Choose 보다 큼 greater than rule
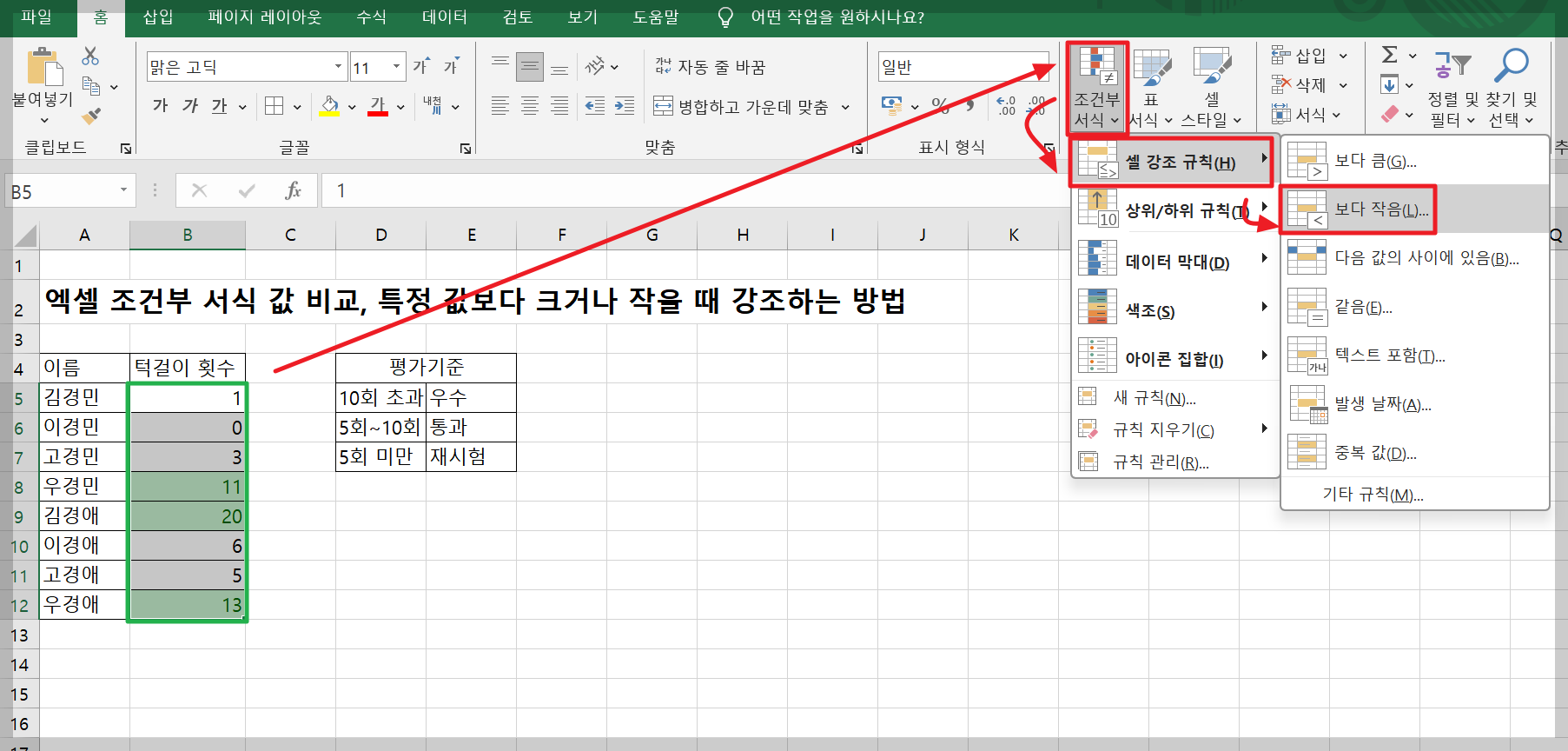Viewport: 1568px width, 751px height. [x=1415, y=161]
